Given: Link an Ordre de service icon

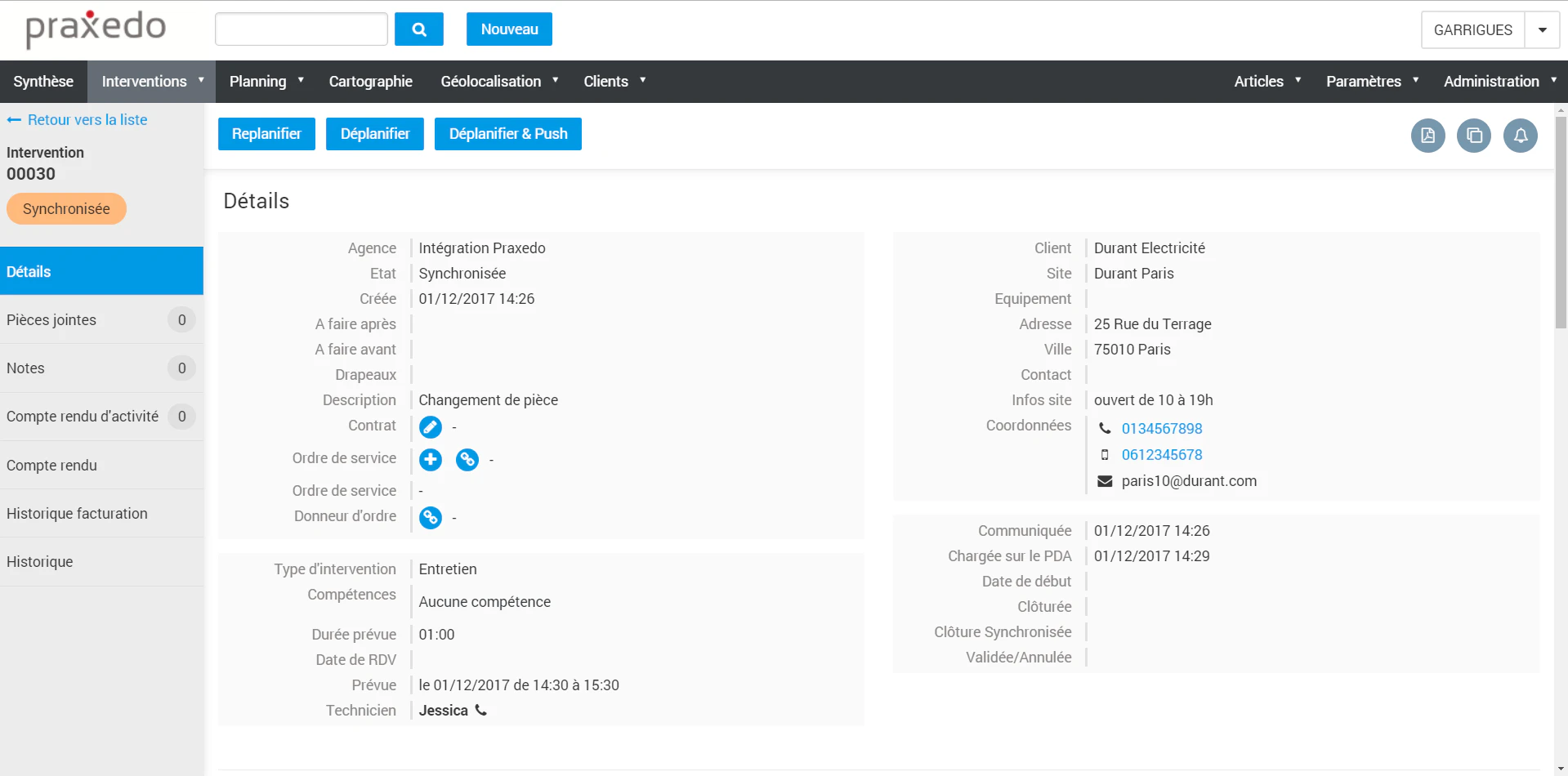Looking at the screenshot, I should click(467, 460).
